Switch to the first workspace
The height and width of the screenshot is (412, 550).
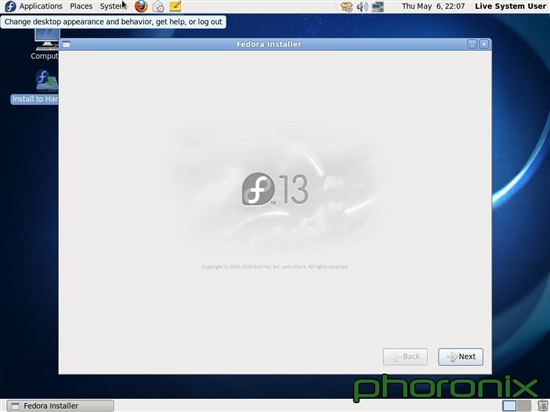[x=509, y=406]
